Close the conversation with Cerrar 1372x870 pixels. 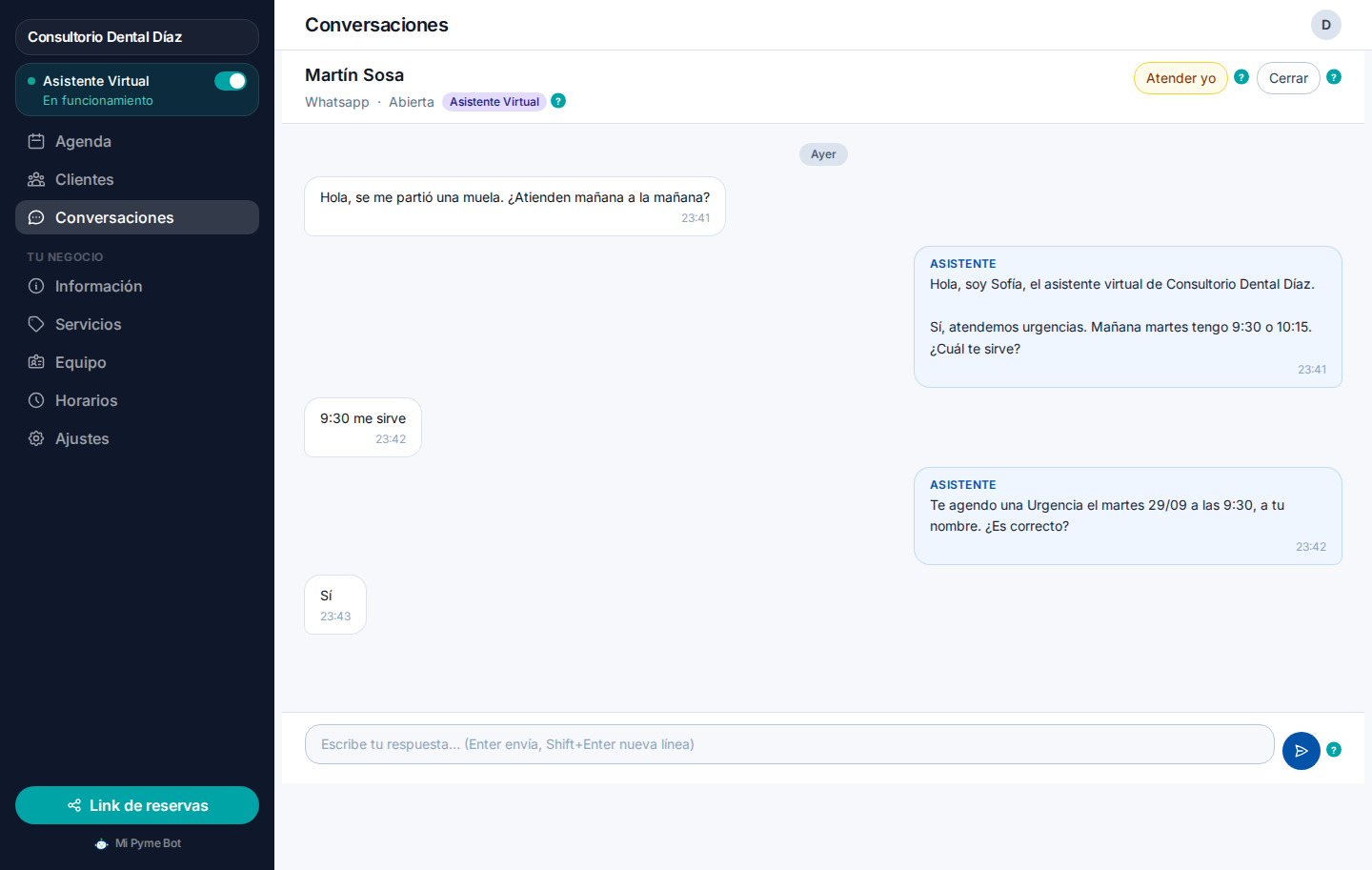tap(1288, 78)
